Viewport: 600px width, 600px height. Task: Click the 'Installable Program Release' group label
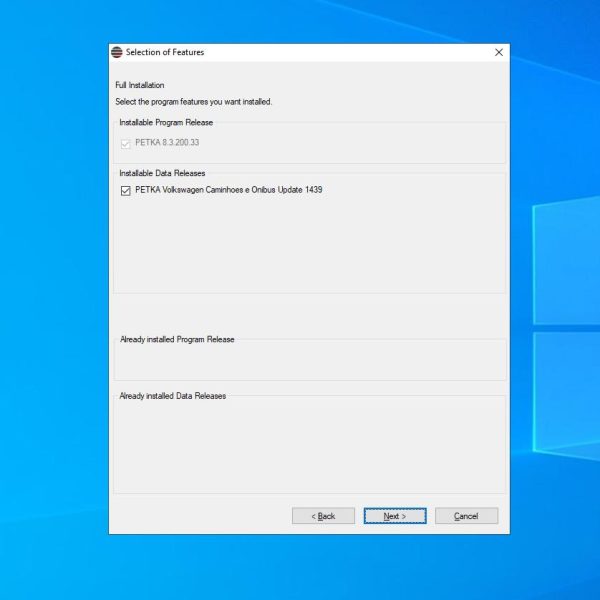pos(166,122)
